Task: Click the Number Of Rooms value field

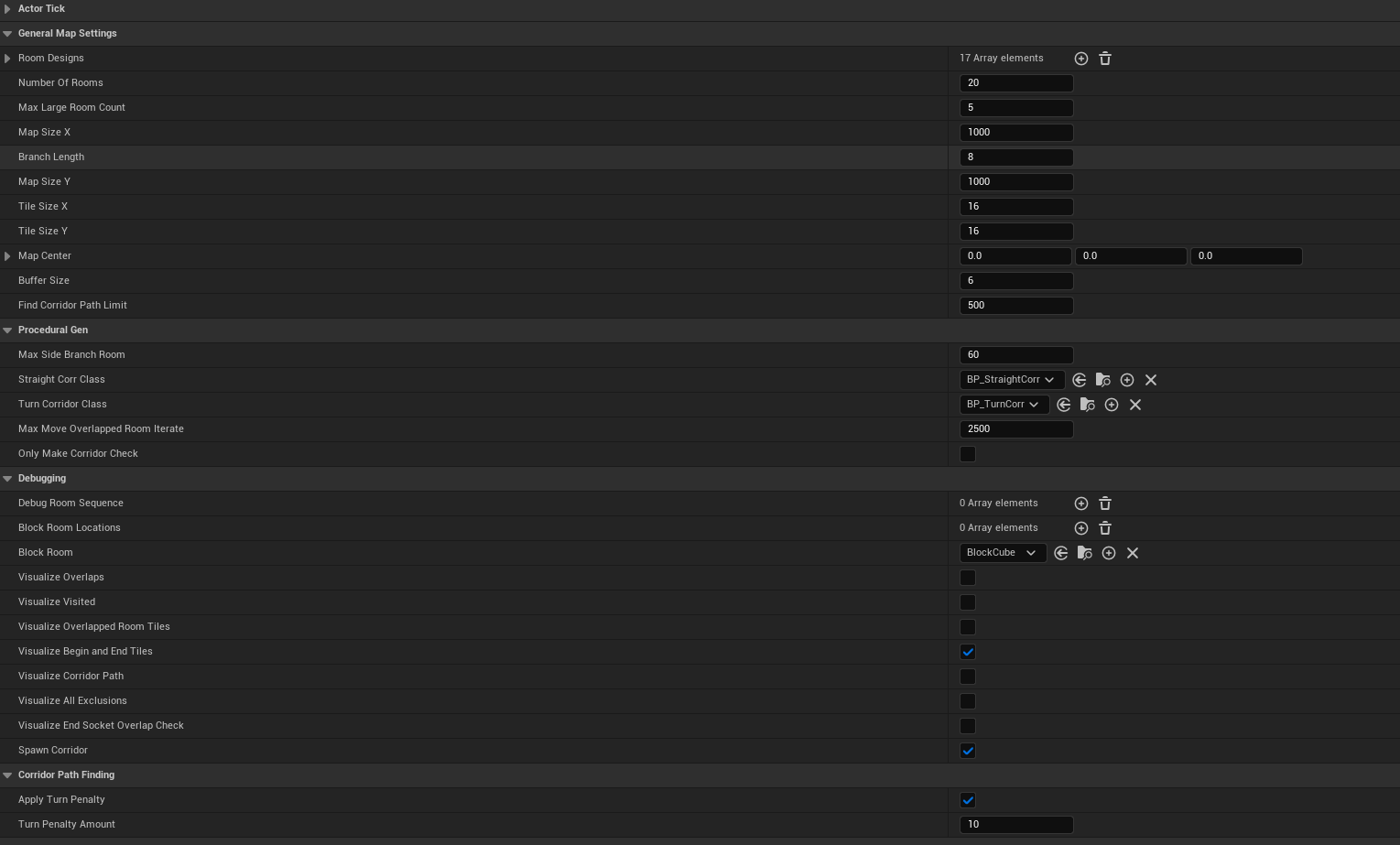Action: [x=1015, y=83]
